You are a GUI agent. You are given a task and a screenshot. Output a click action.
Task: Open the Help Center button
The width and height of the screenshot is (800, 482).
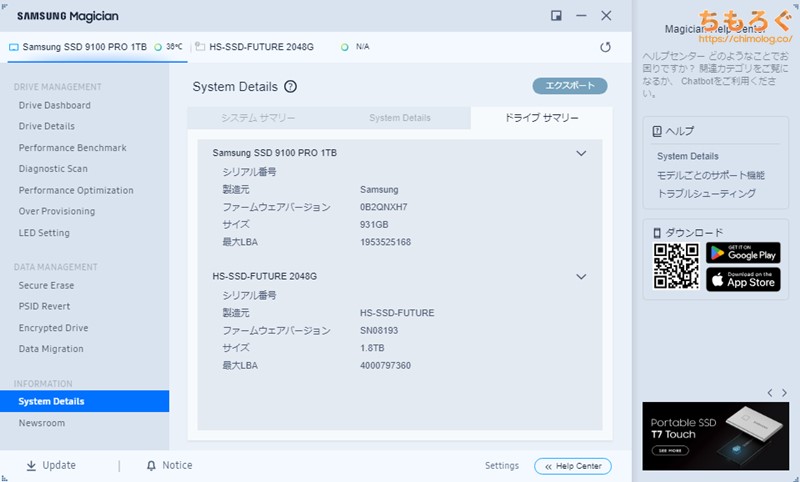pyautogui.click(x=573, y=466)
